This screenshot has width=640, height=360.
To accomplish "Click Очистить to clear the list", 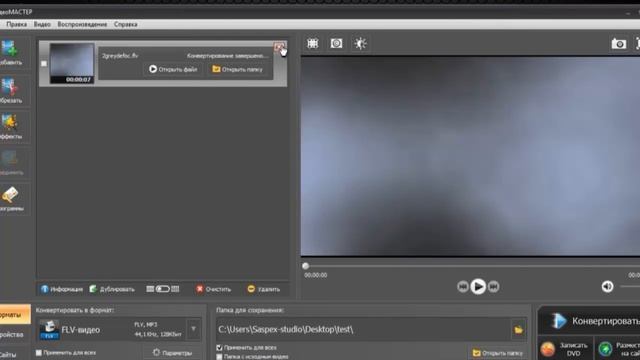I will [213, 289].
